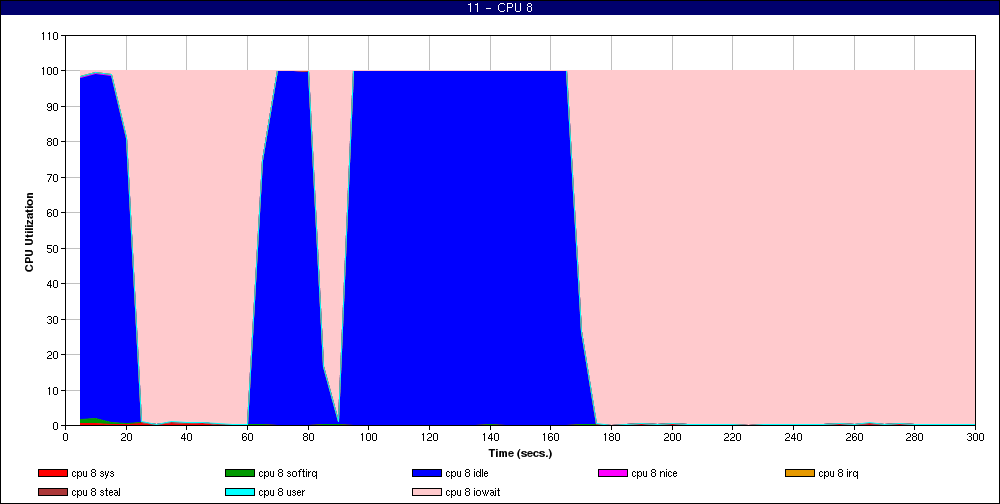The image size is (1000, 504).
Task: Click the x-axis tick label 60
Action: click(x=247, y=437)
